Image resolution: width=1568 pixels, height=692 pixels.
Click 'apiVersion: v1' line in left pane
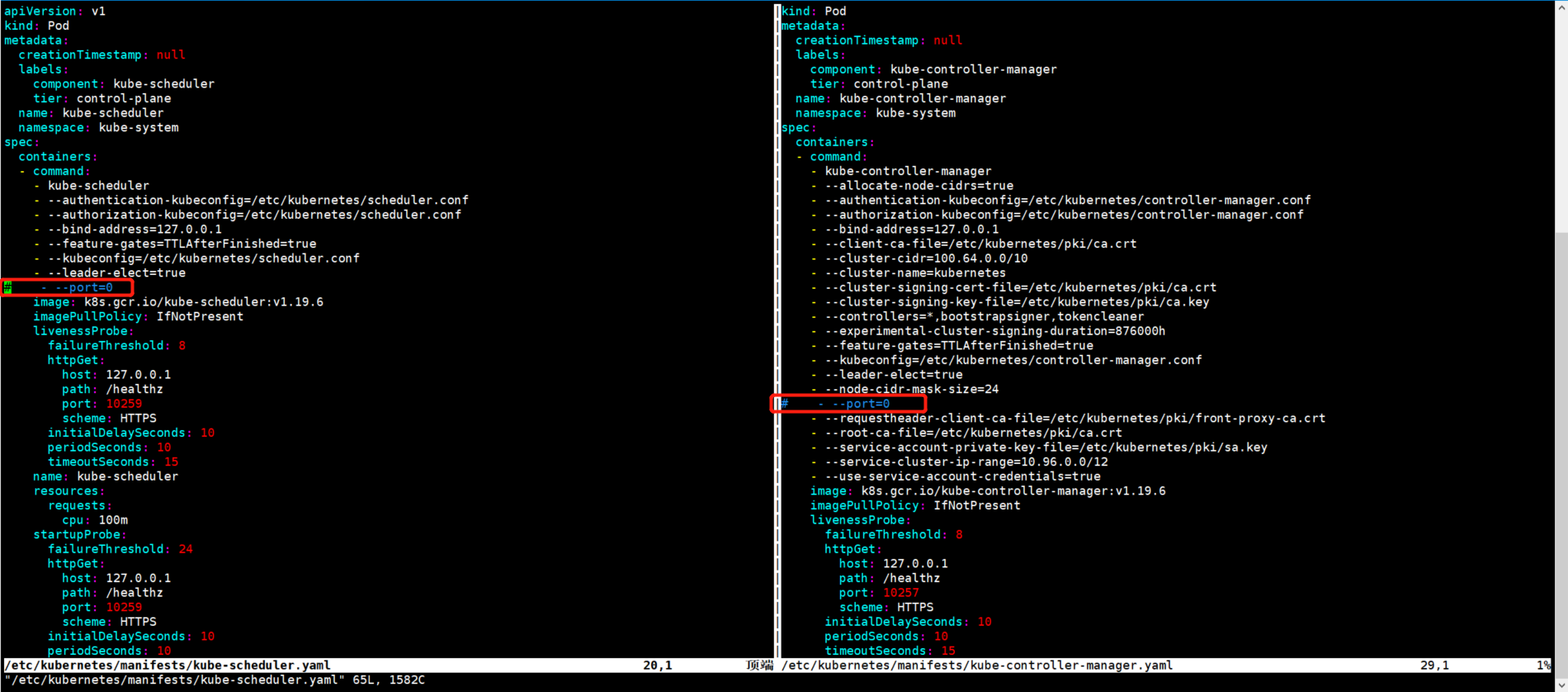54,11
